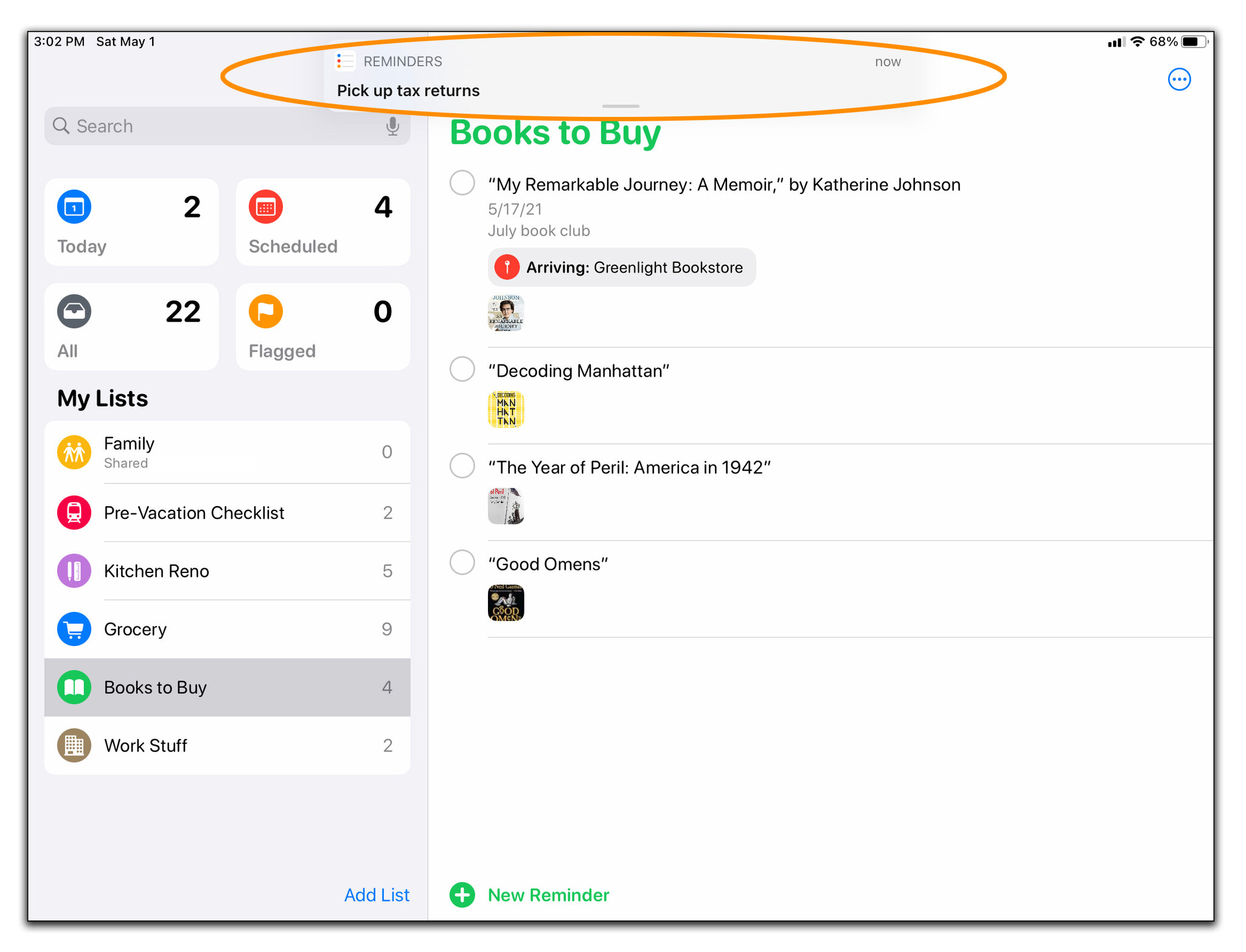
Task: Tap the green plus New Reminder icon
Action: [x=462, y=895]
